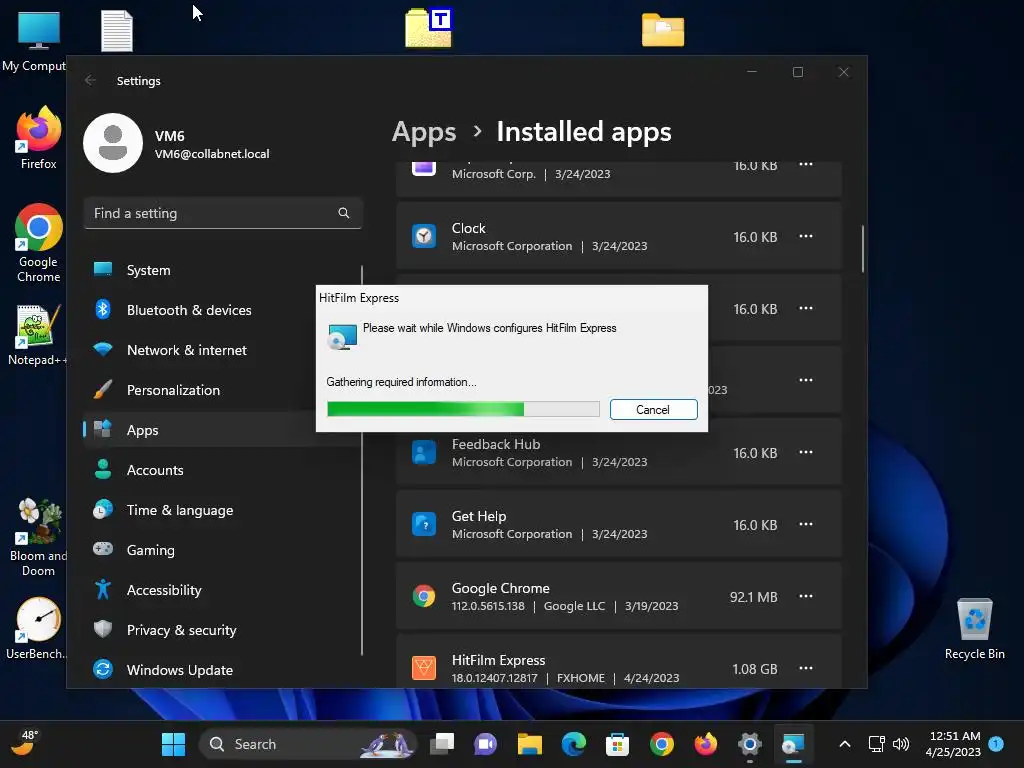Click the notification badge in tray

click(996, 743)
